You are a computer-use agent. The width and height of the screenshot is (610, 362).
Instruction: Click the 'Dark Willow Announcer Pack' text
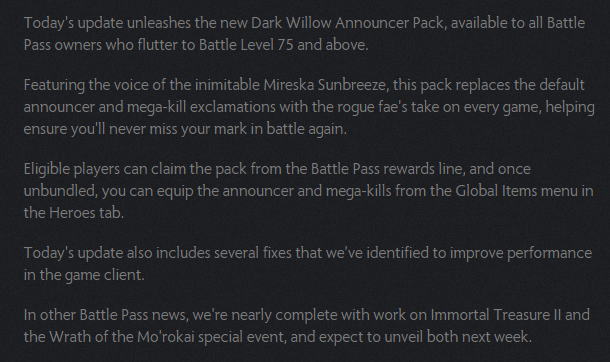pyautogui.click(x=347, y=23)
